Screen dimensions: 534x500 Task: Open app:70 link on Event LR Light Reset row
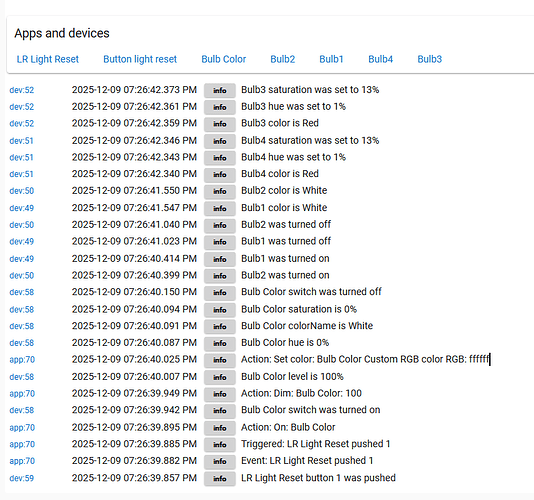(22, 461)
